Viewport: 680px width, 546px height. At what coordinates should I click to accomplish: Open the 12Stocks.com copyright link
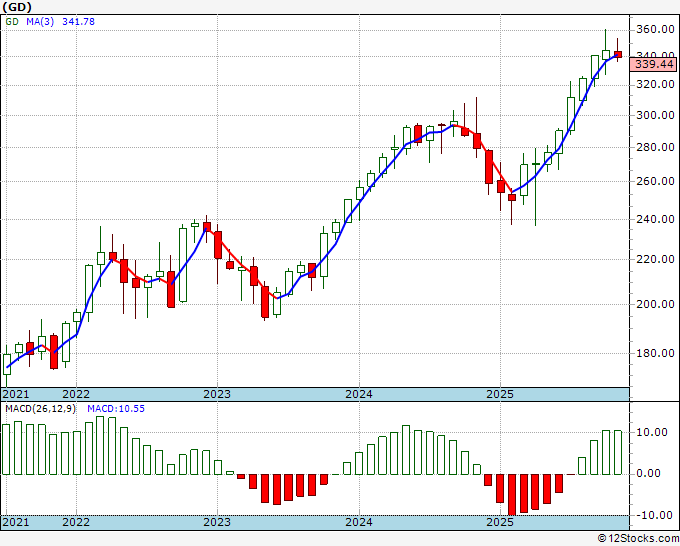[638, 538]
